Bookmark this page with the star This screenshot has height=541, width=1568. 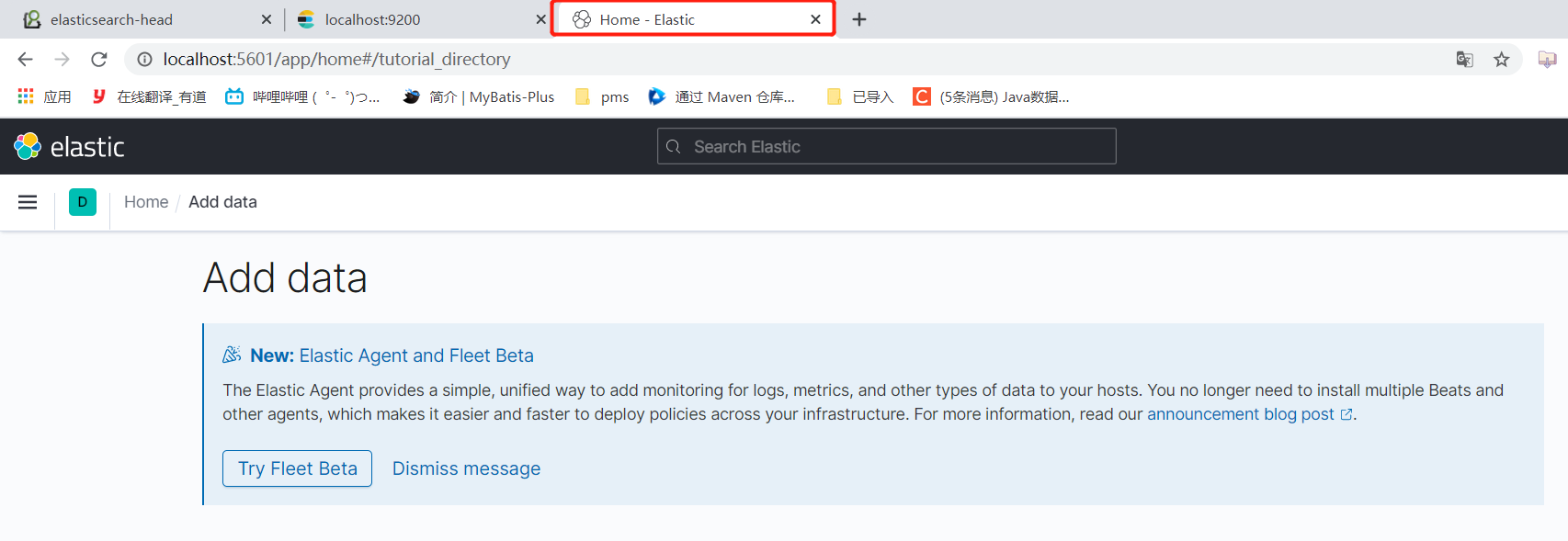pos(1502,60)
